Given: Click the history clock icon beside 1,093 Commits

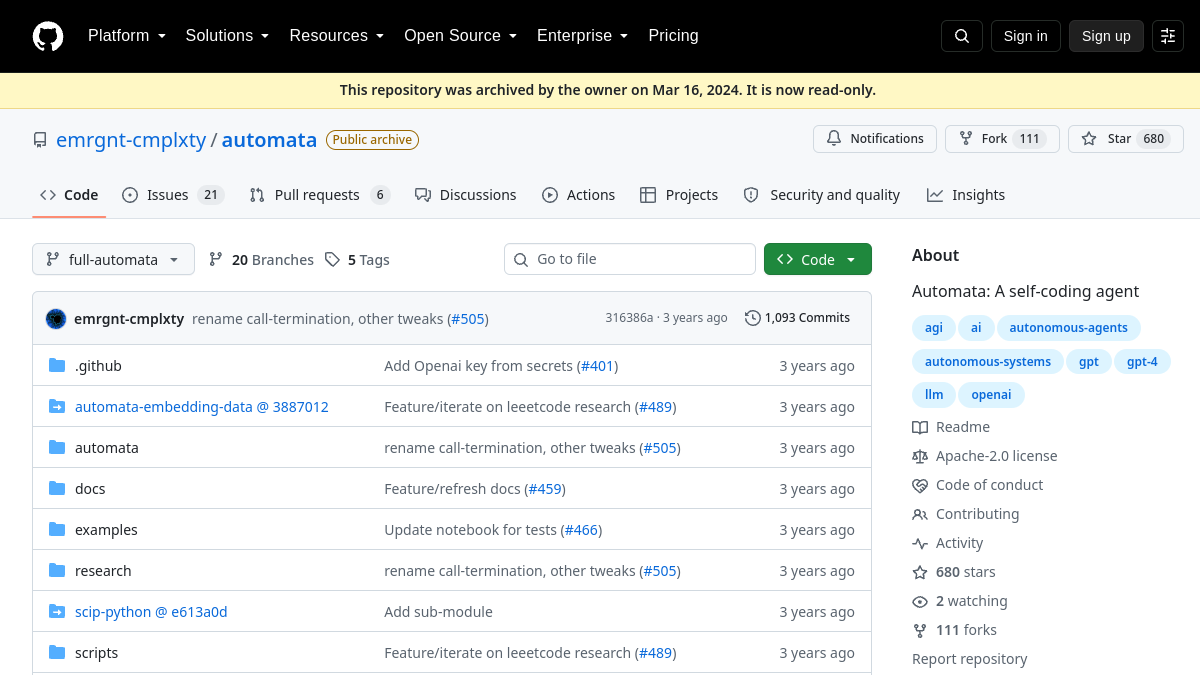Looking at the screenshot, I should click(x=753, y=318).
